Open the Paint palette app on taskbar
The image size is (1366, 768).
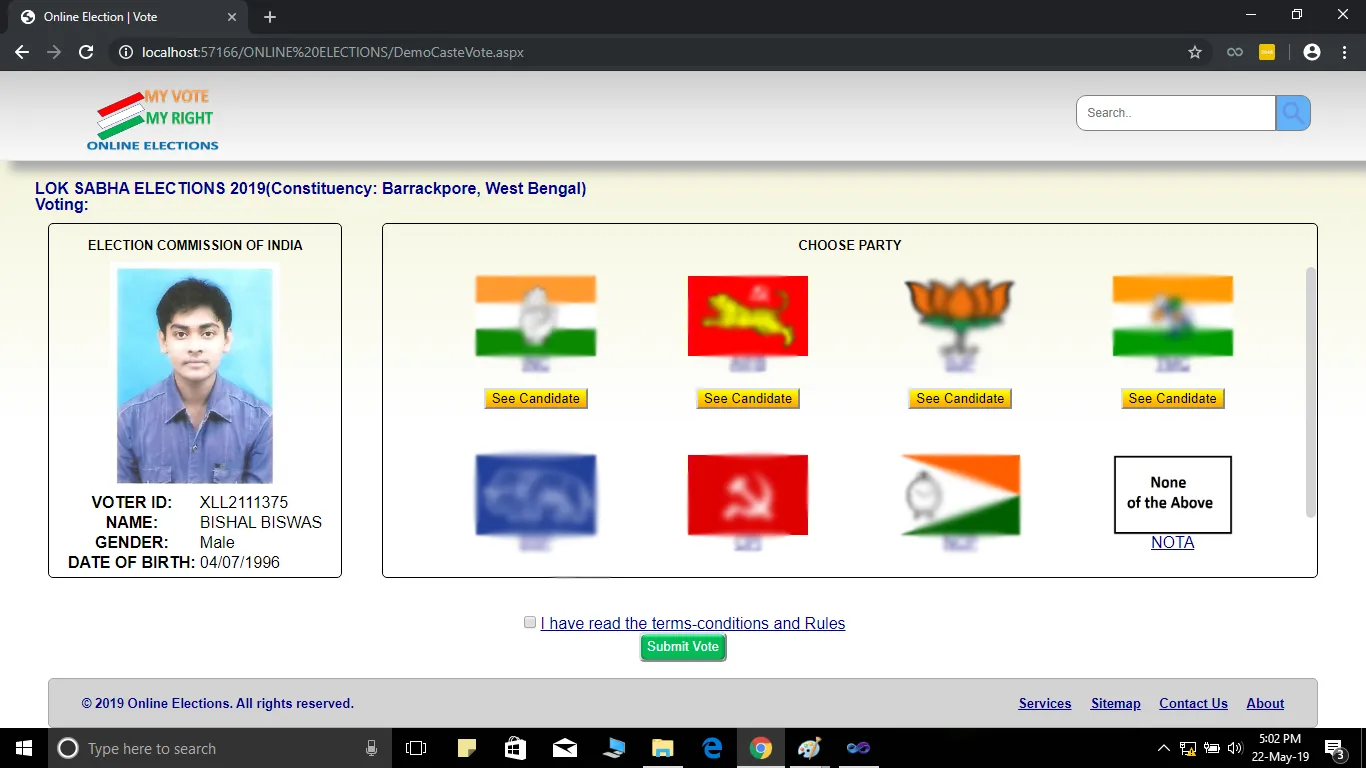click(810, 748)
